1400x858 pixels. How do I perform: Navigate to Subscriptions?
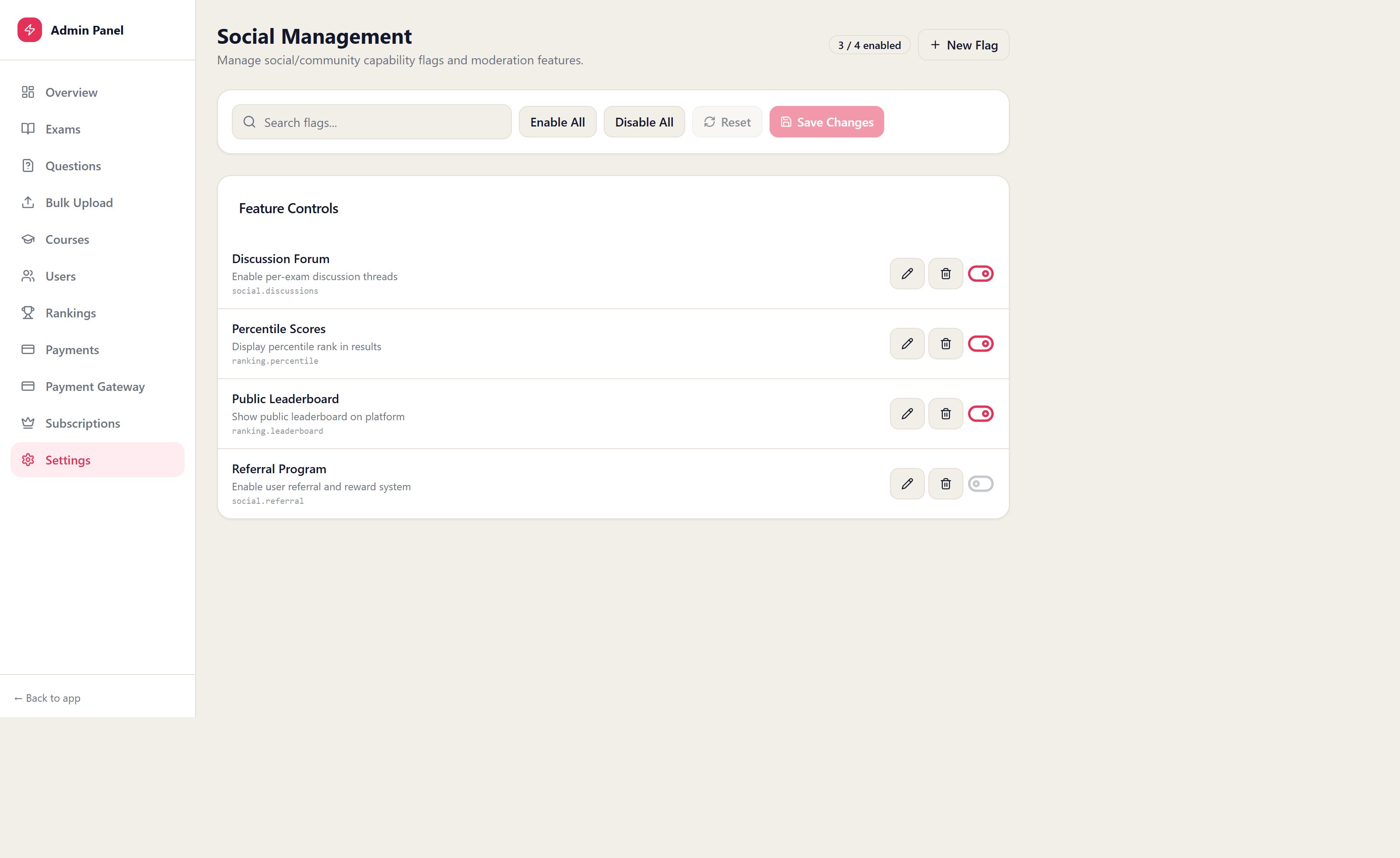(97, 423)
